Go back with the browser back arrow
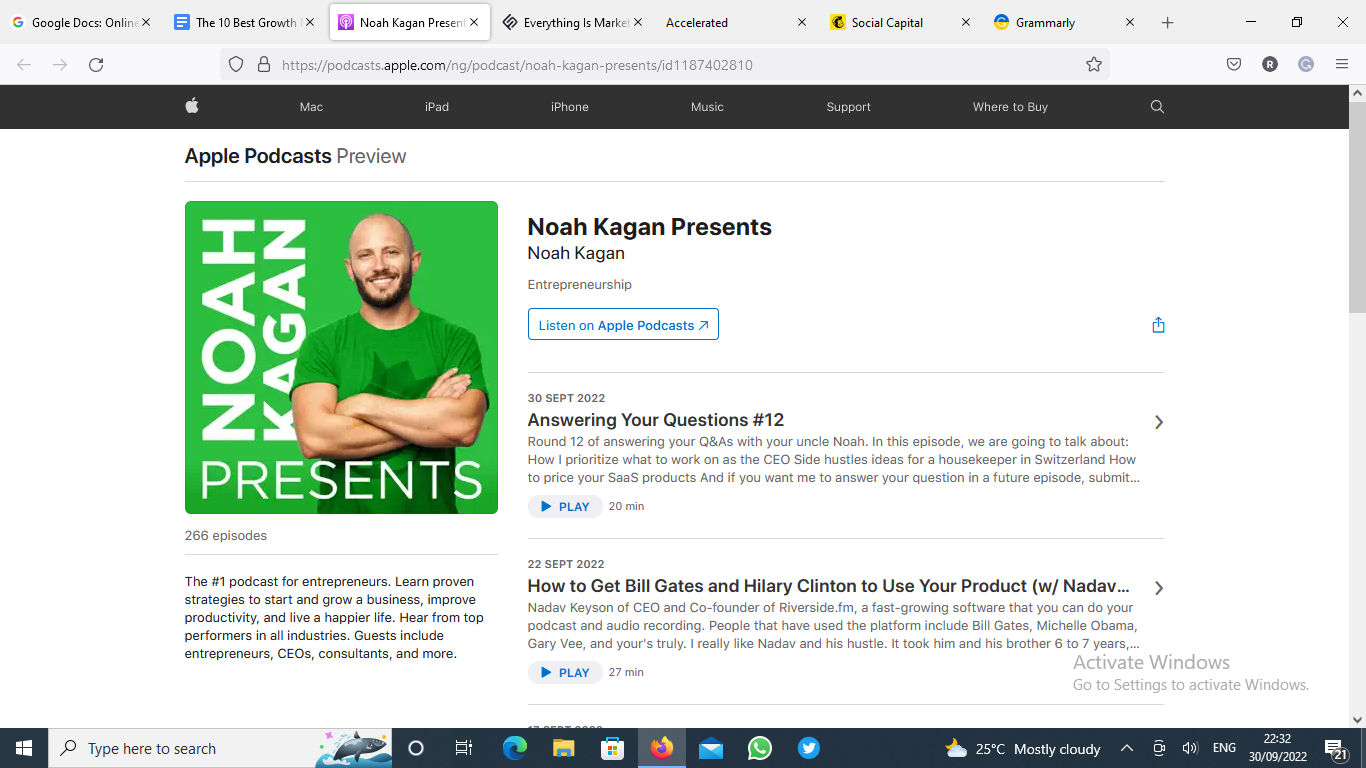This screenshot has height=768, width=1366. point(24,64)
